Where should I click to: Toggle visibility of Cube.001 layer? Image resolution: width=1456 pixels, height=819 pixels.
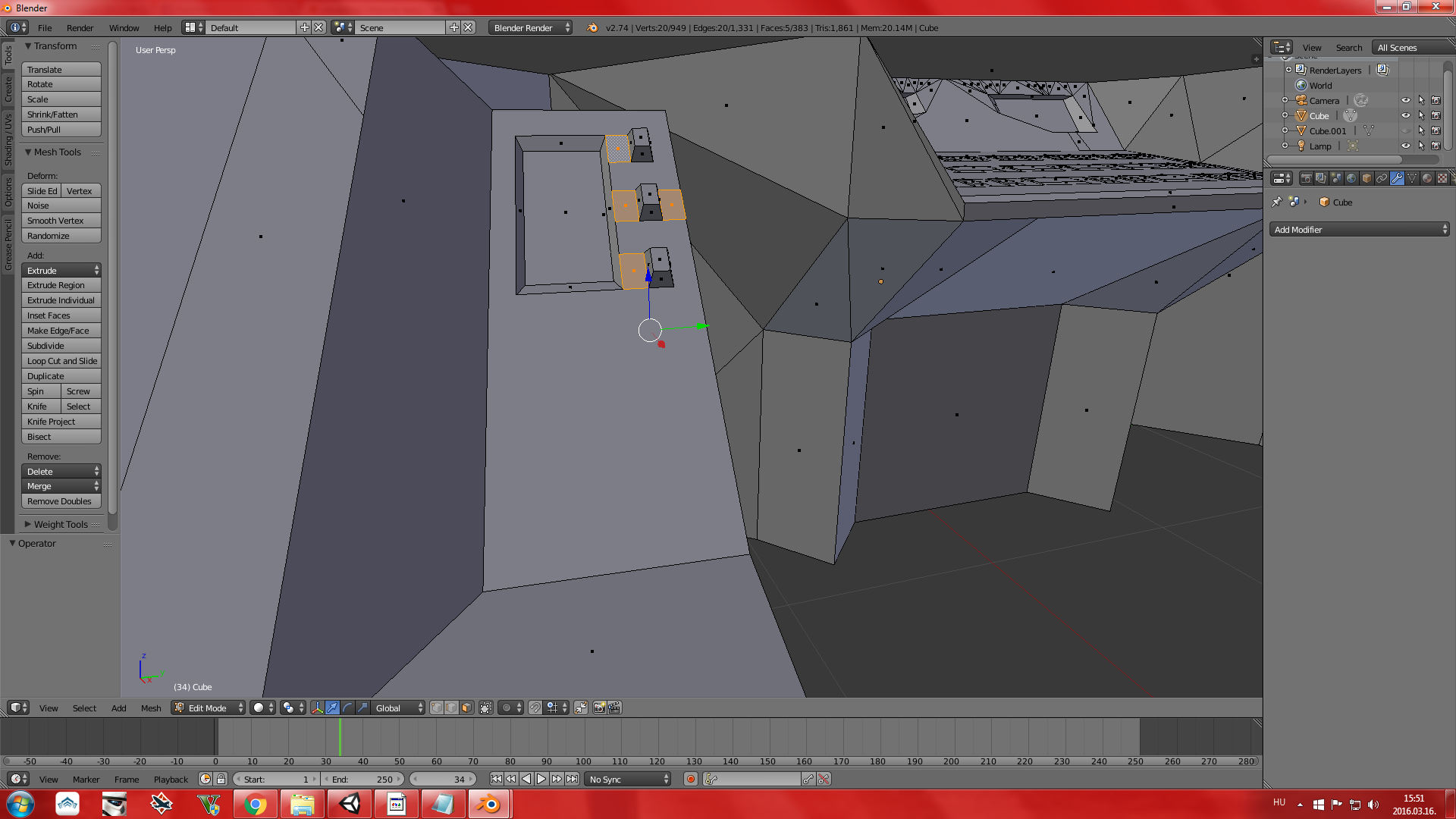coord(1406,130)
